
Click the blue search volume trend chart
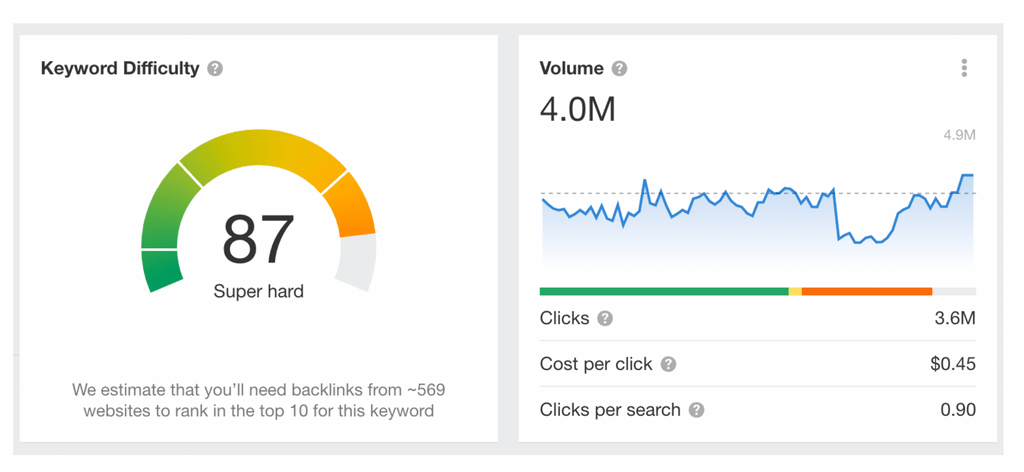757,215
